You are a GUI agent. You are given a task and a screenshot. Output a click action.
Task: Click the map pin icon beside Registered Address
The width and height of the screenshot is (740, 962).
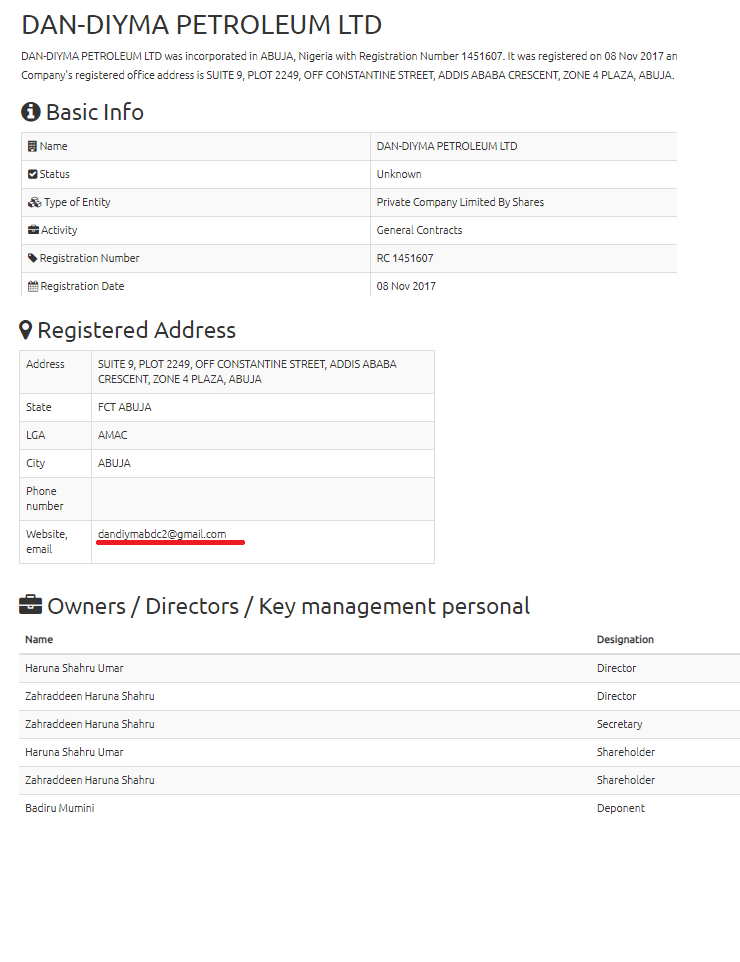point(26,330)
